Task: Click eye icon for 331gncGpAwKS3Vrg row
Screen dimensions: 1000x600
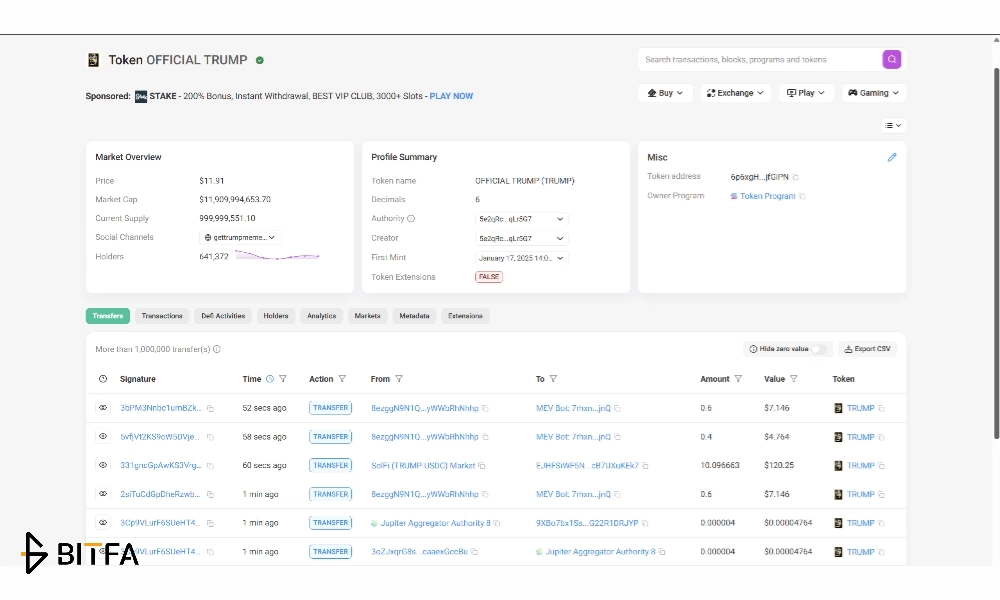Action: (103, 465)
